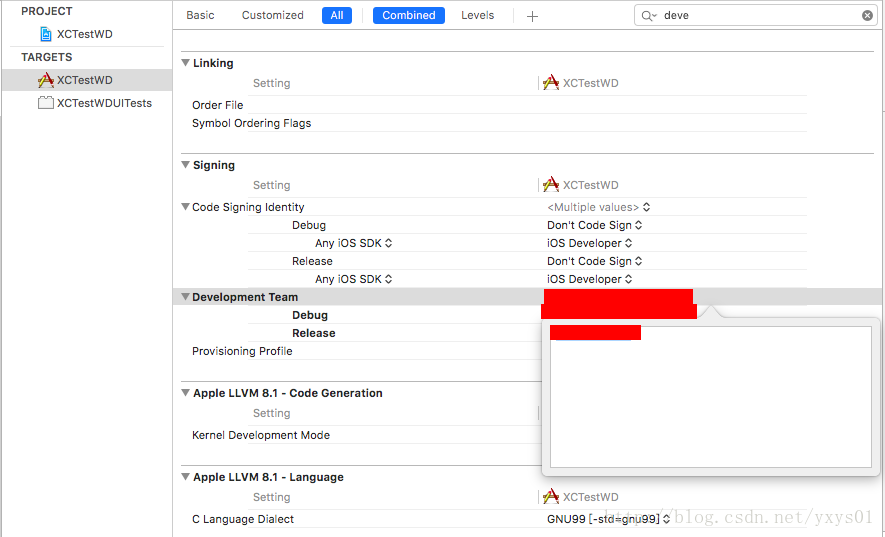Viewport: 885px width, 537px height.
Task: Click XCTestWD icon in Linking column header
Action: point(551,83)
